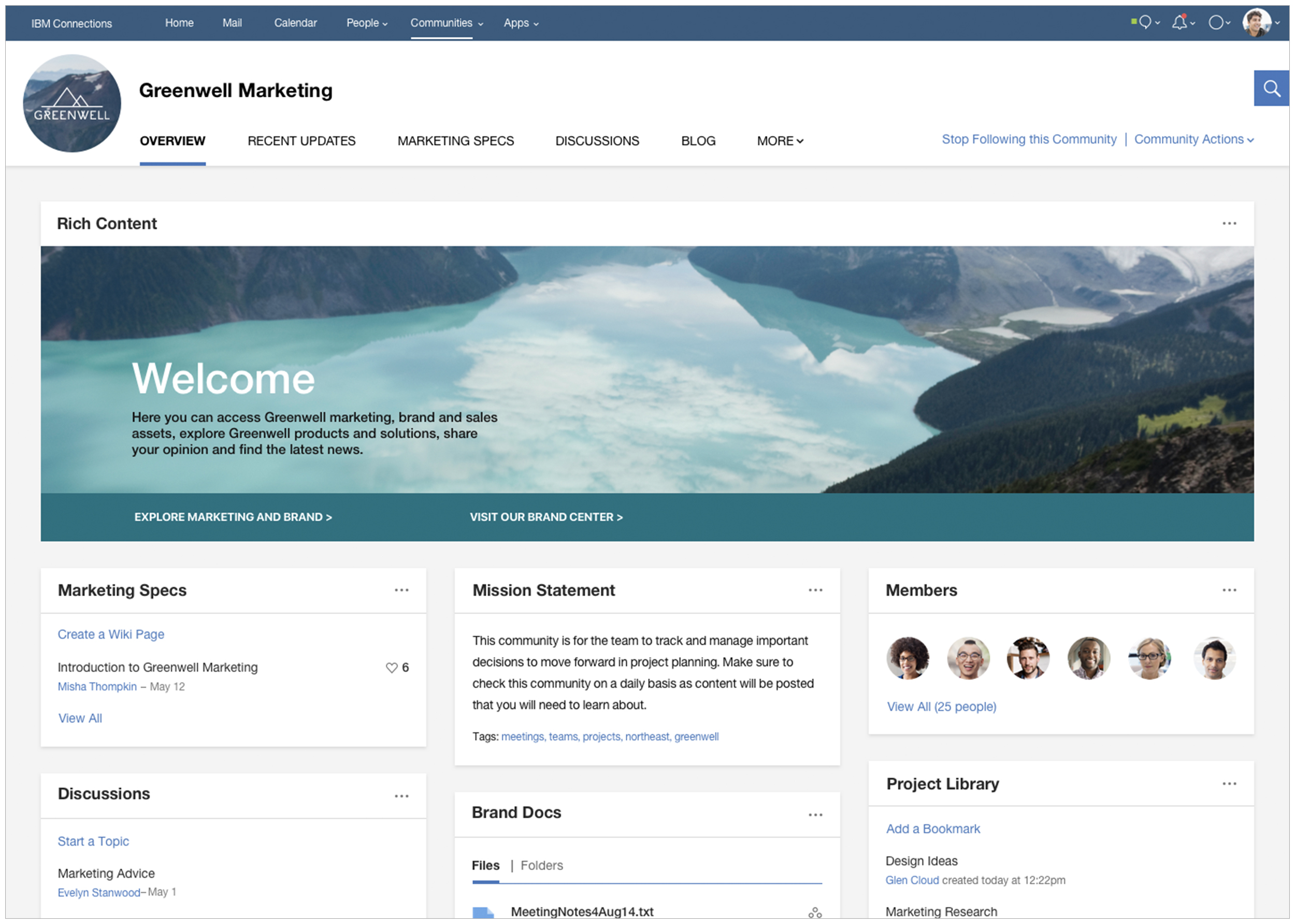Switch to the RECENT UPDATES tab
1295x924 pixels.
(301, 140)
